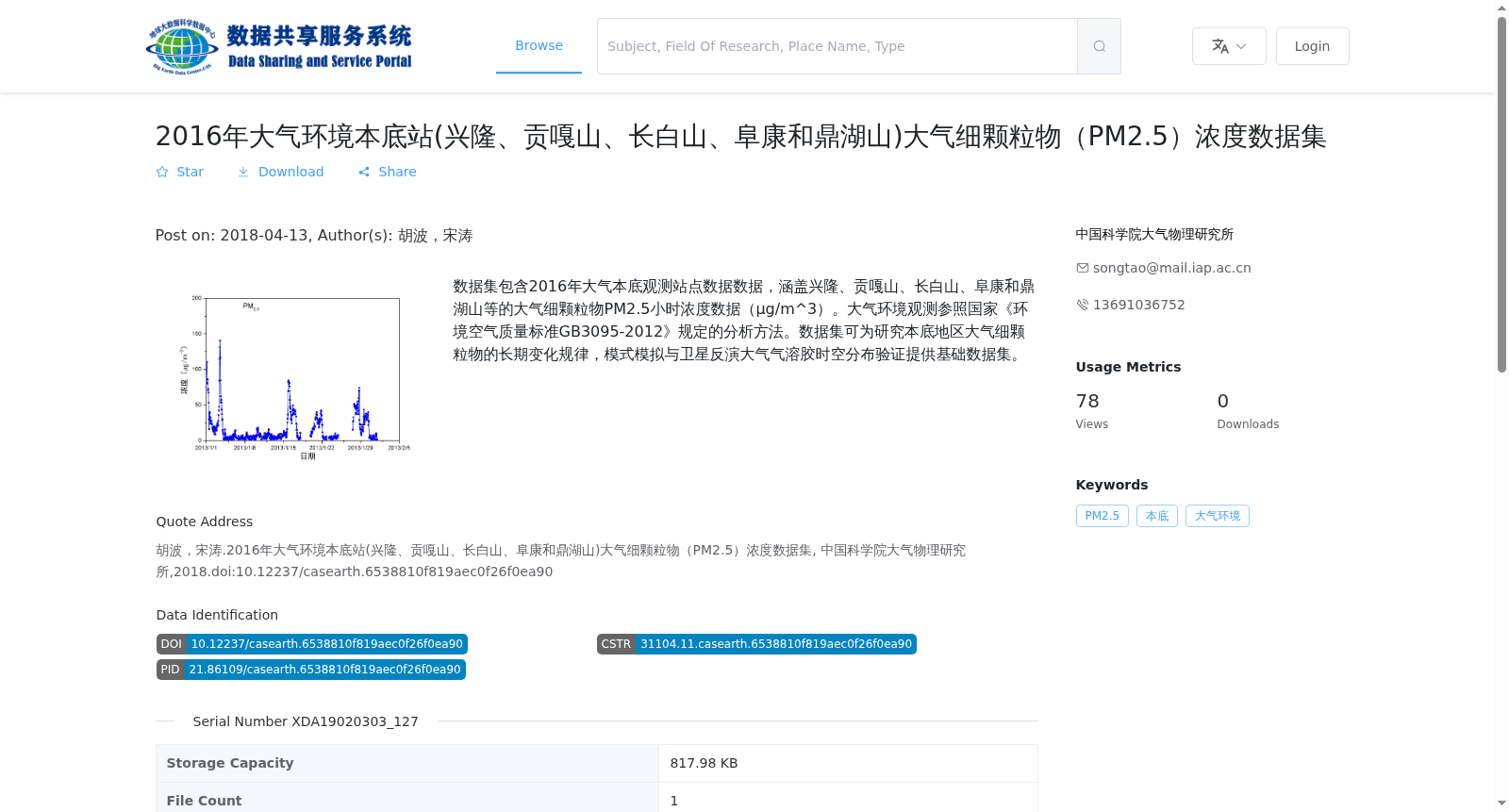Click the Usage Metrics heading

pos(1128,367)
